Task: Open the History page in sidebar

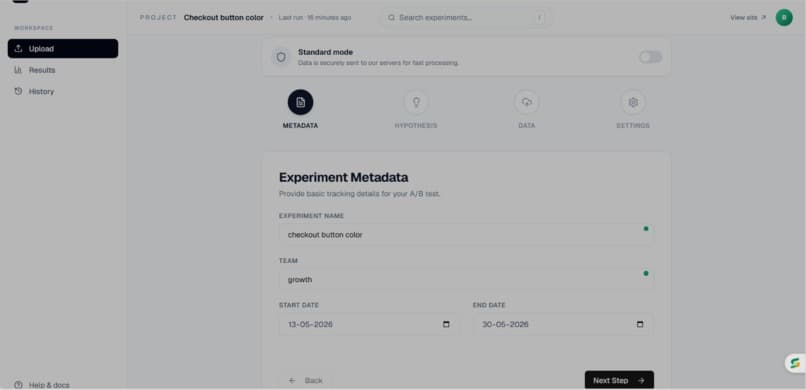Action: point(63,91)
